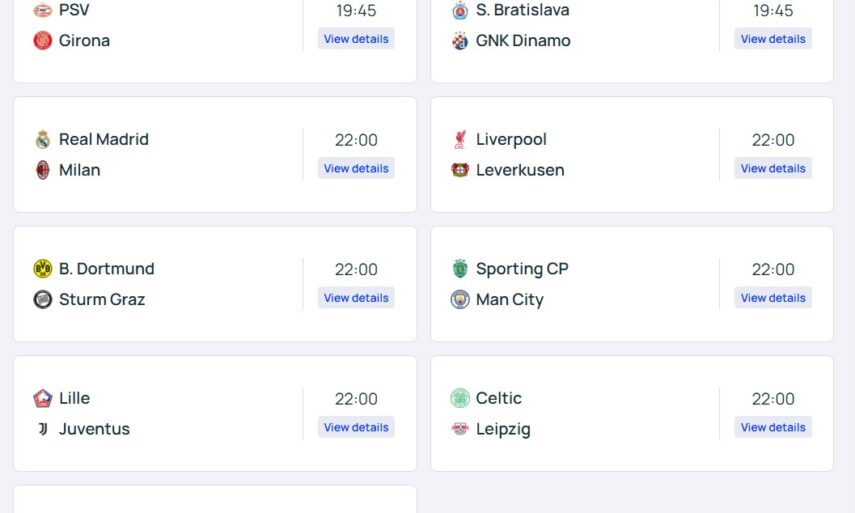The image size is (855, 513).
Task: Click the Celtic club crest icon
Action: click(460, 398)
